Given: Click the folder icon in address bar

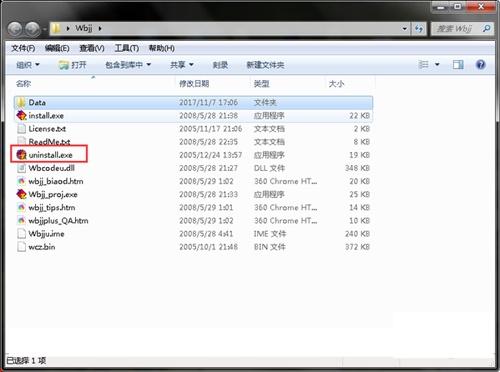Looking at the screenshot, I should (56, 29).
